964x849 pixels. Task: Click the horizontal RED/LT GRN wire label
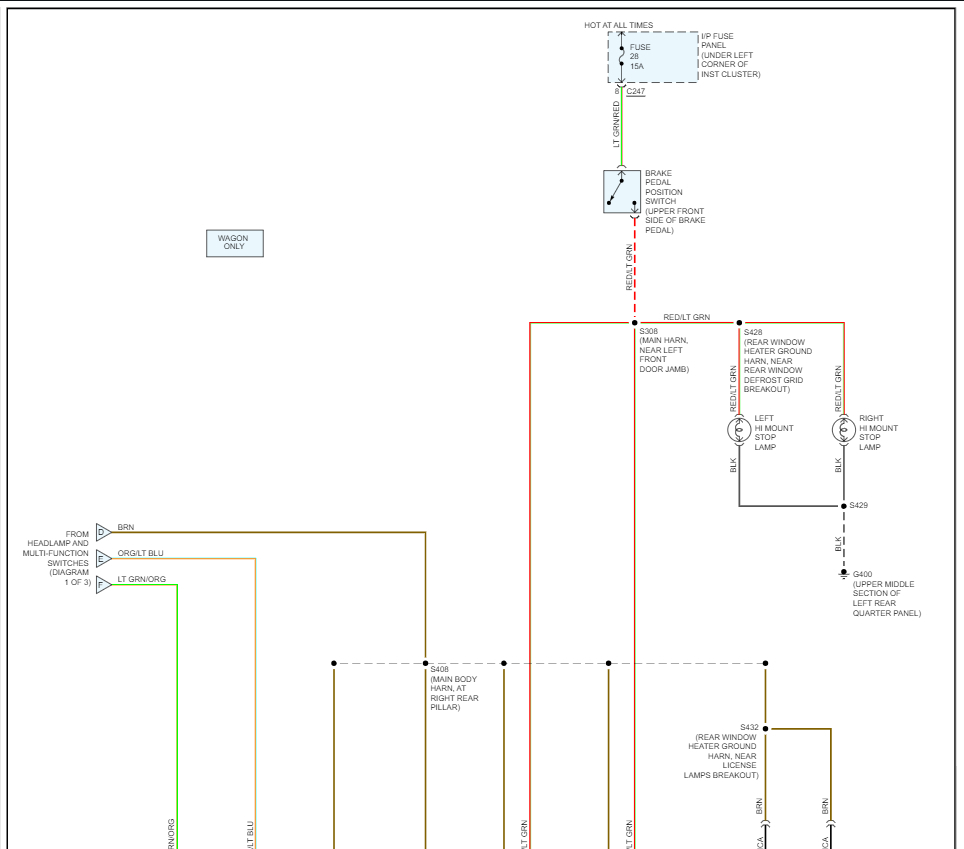(x=686, y=317)
